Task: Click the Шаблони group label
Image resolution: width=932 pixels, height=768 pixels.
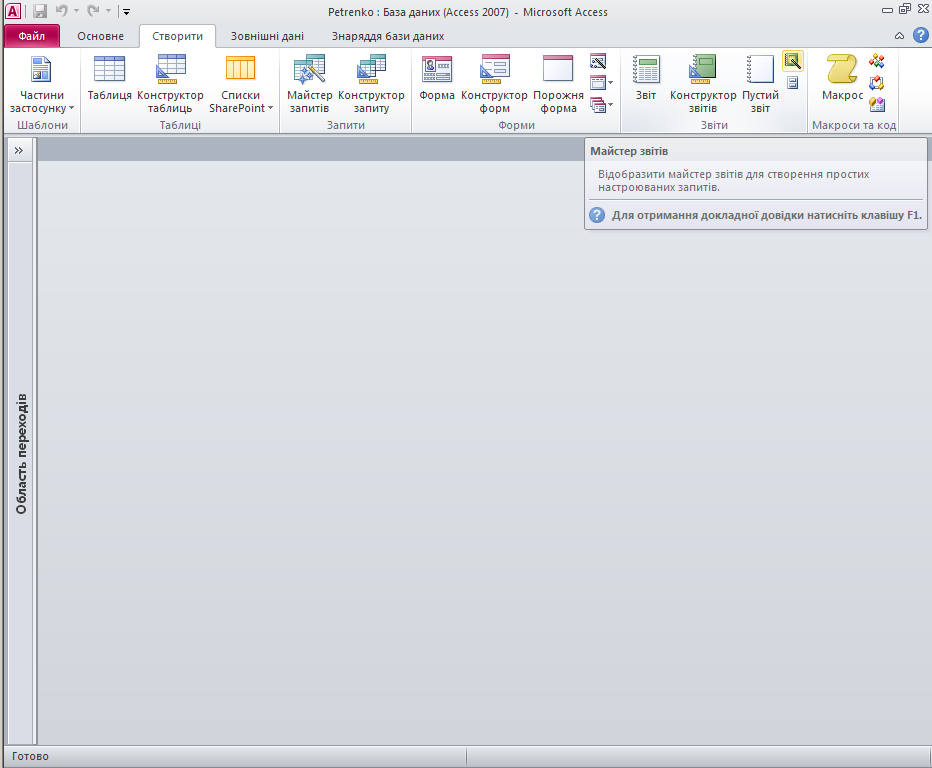Action: (x=42, y=125)
